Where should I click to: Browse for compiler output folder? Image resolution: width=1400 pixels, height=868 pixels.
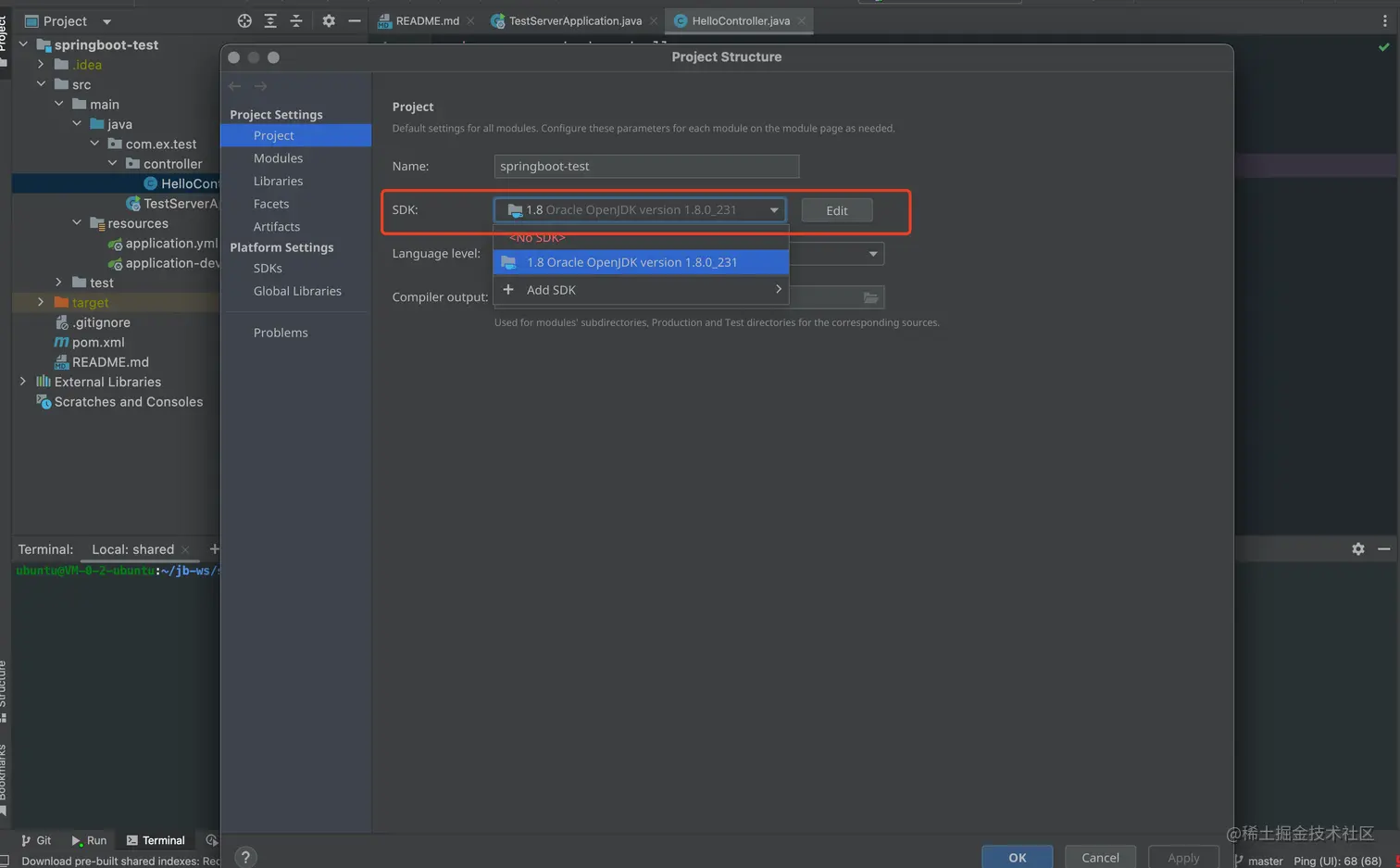[x=870, y=297]
